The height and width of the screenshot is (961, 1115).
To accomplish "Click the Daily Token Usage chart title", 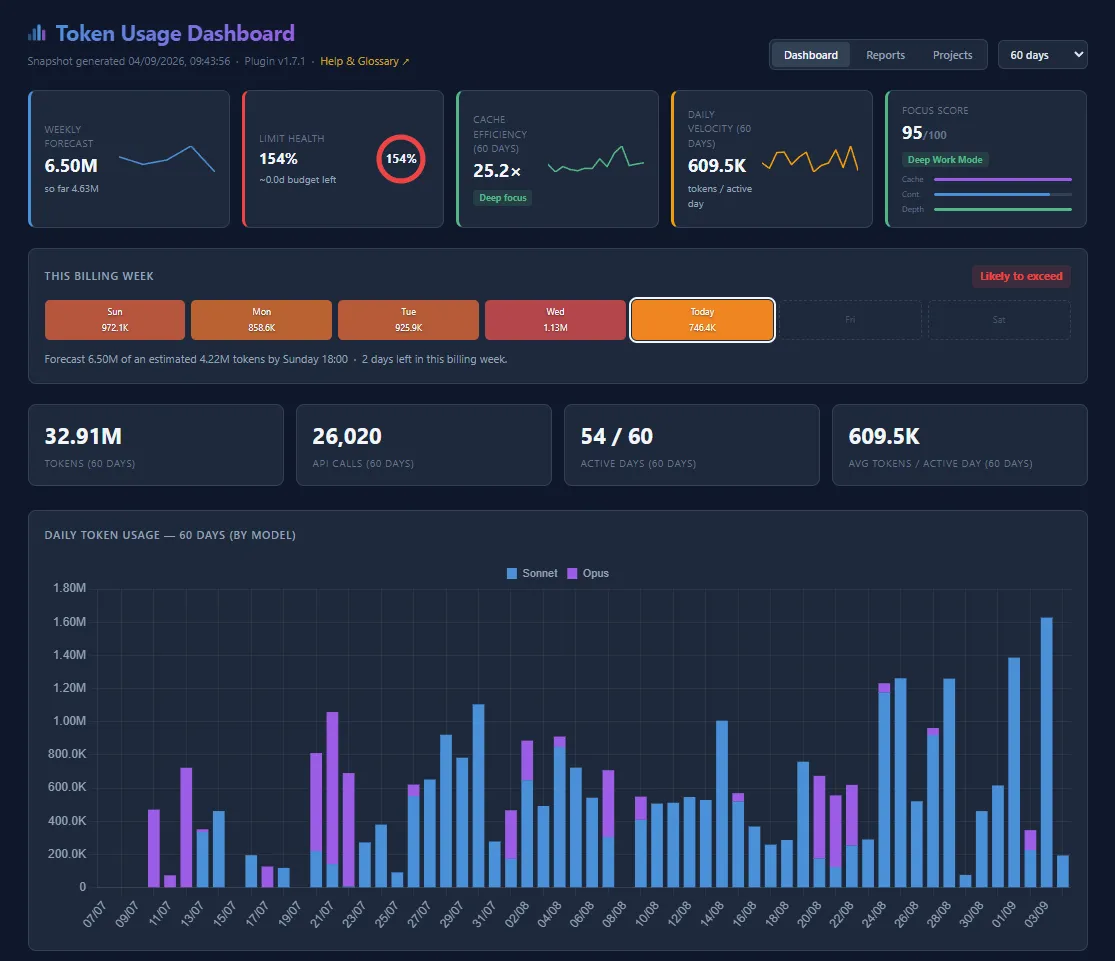I will tap(170, 535).
